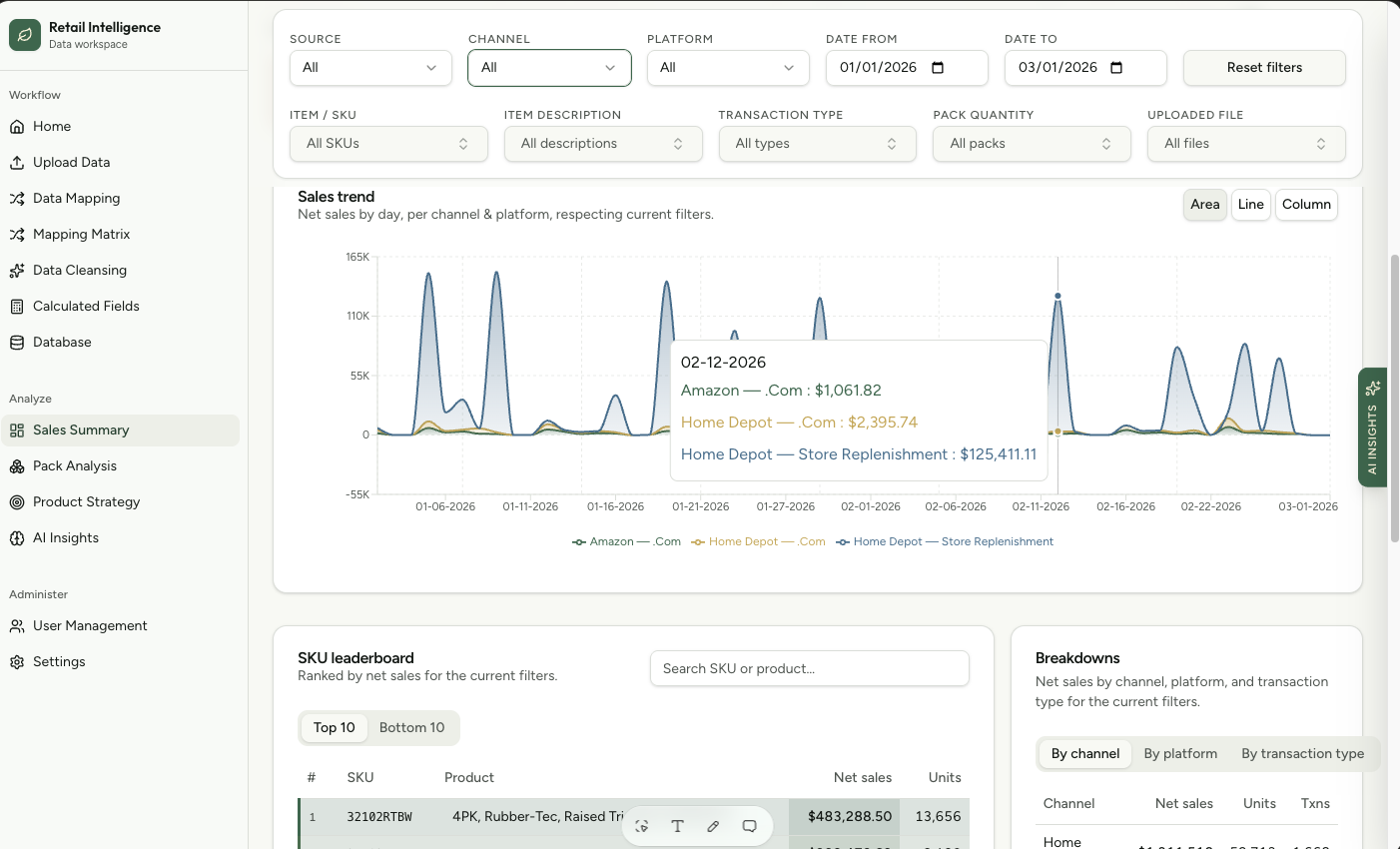Open the Date From calendar picker icon
The image size is (1400, 849).
(938, 68)
